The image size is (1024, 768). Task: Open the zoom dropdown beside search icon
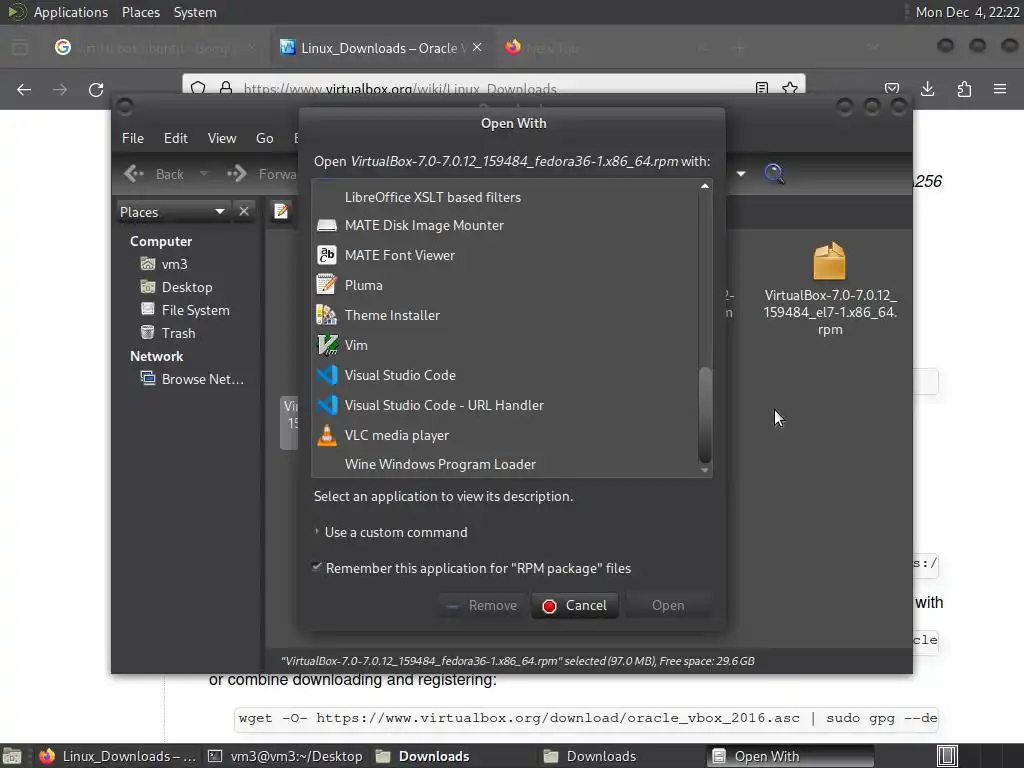(x=741, y=174)
